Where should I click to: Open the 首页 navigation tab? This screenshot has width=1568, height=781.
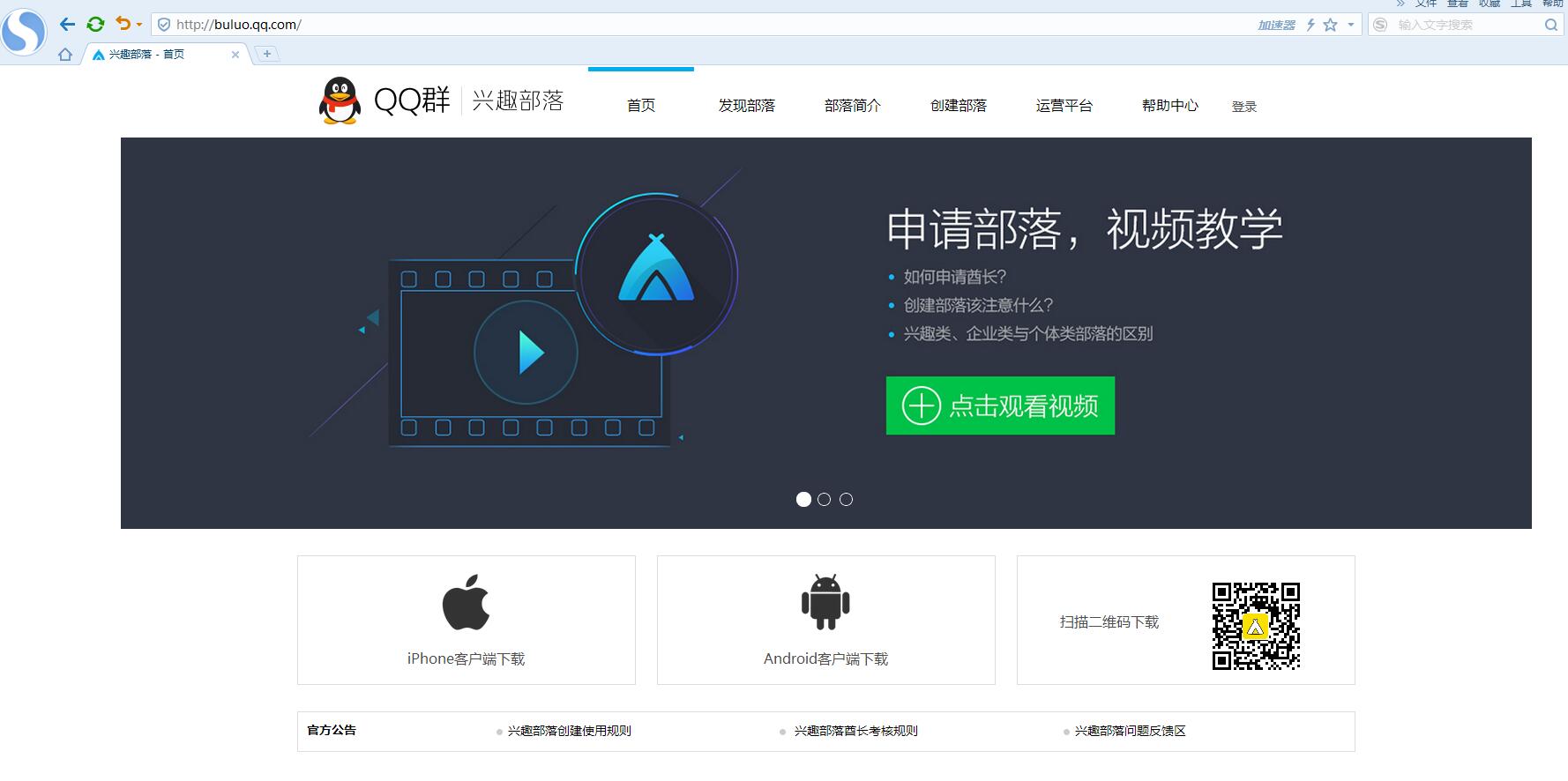click(x=641, y=106)
